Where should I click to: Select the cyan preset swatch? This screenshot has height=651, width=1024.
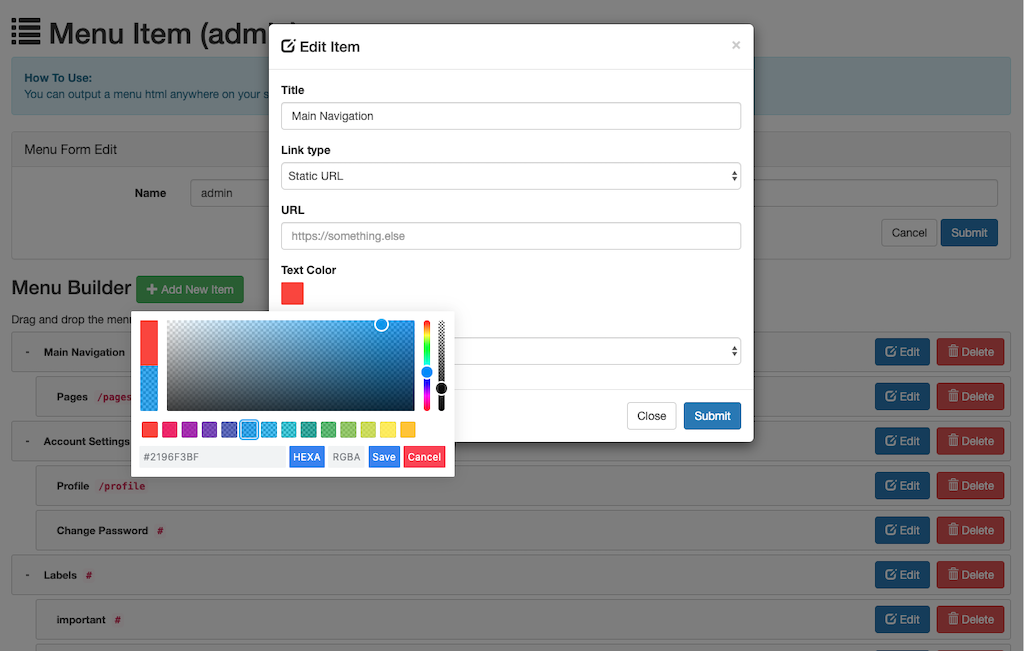tap(289, 430)
